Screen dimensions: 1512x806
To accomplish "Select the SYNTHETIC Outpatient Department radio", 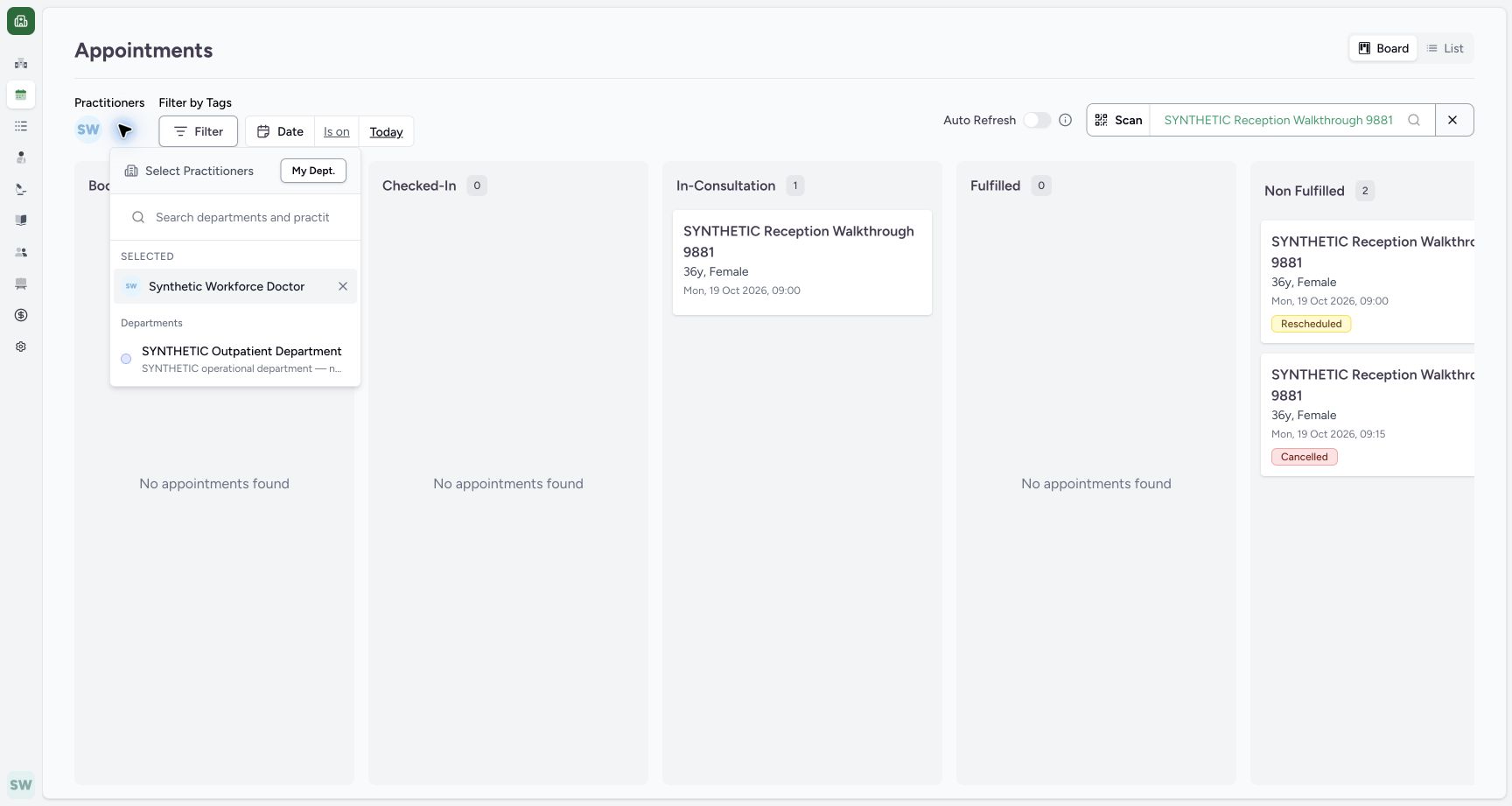I will [126, 359].
